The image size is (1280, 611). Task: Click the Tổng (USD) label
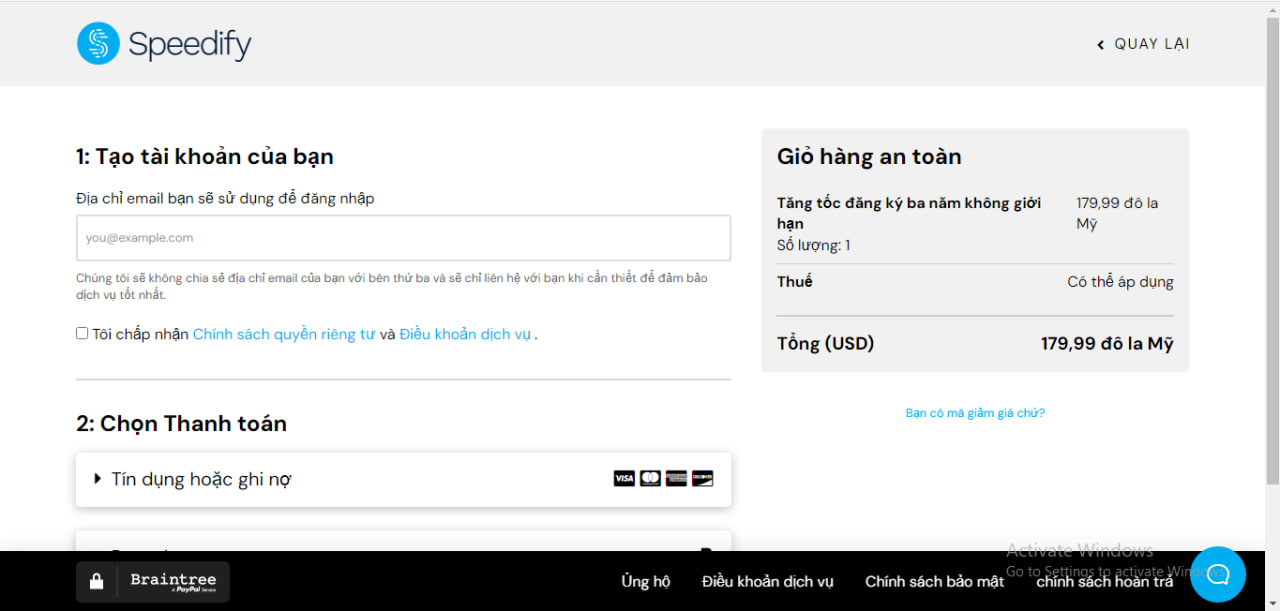826,344
